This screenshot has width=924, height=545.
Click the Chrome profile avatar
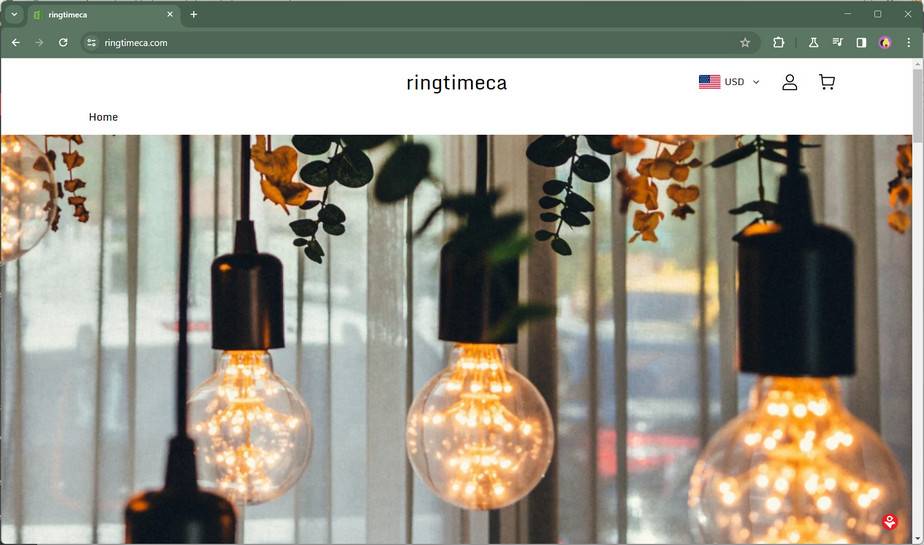point(885,42)
